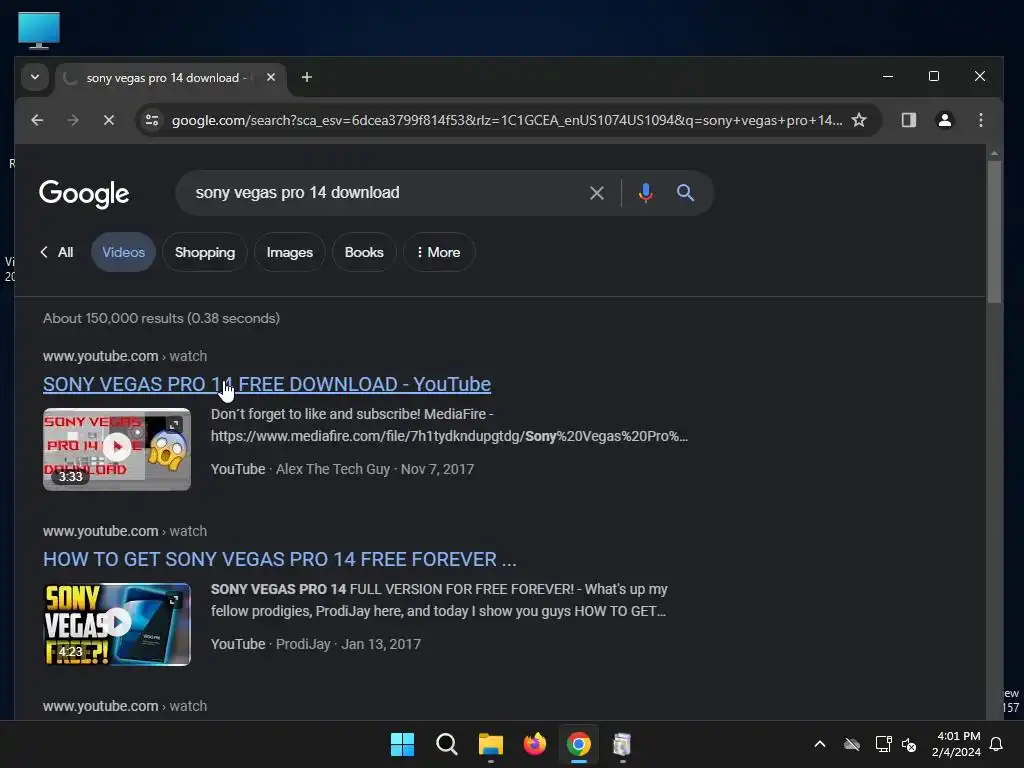This screenshot has height=768, width=1024.
Task: Click the OneDrive cloud tray icon
Action: (852, 744)
